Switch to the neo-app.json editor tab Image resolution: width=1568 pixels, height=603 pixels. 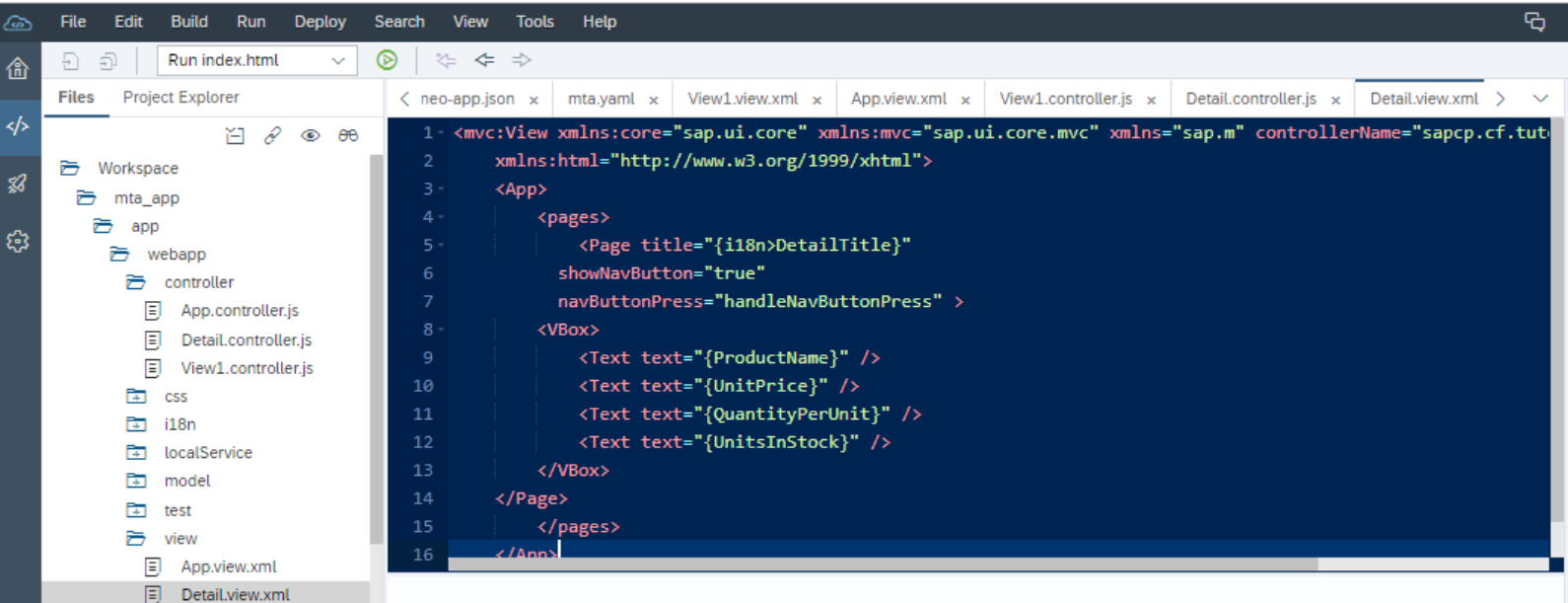tap(467, 99)
